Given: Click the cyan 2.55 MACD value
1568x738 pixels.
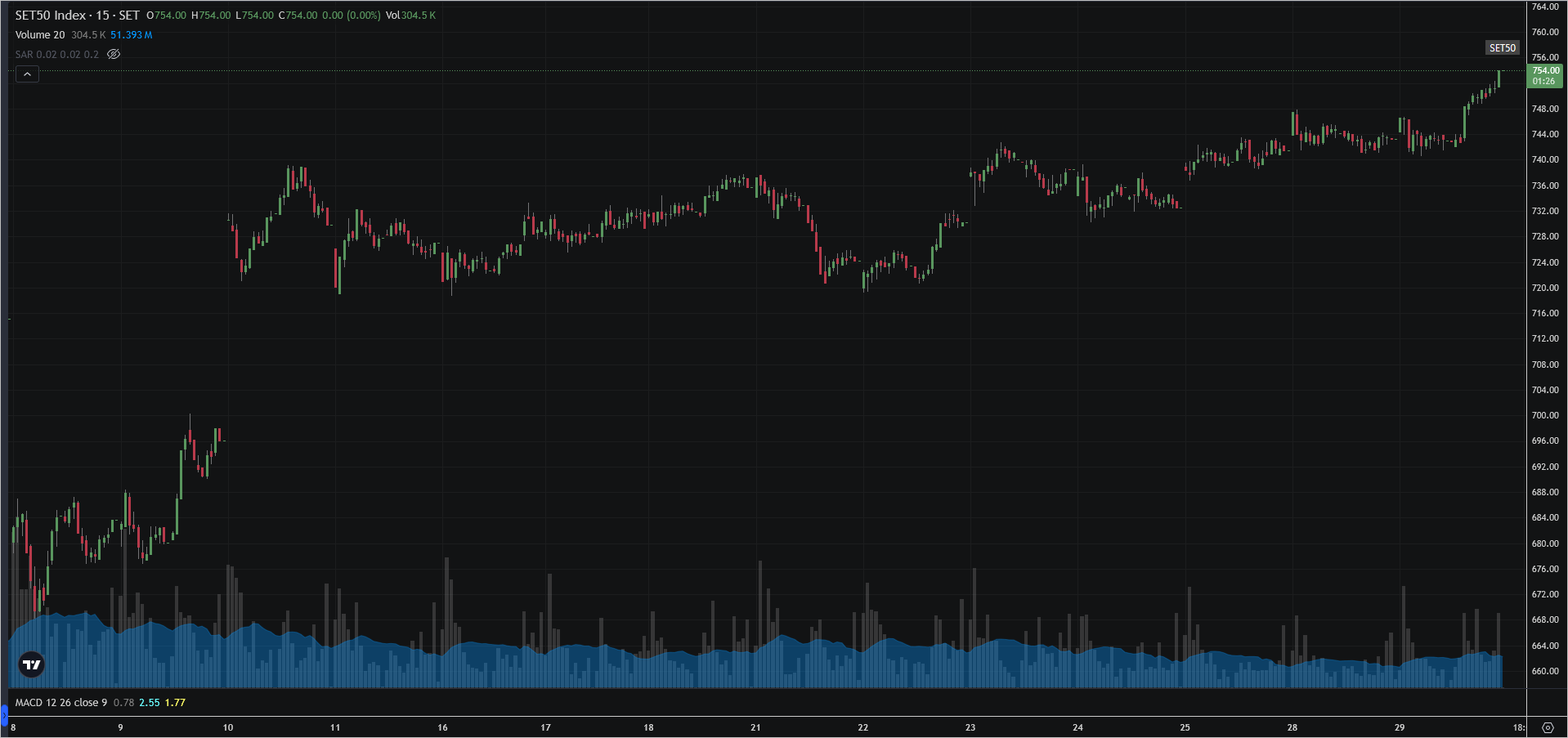Looking at the screenshot, I should pos(150,702).
